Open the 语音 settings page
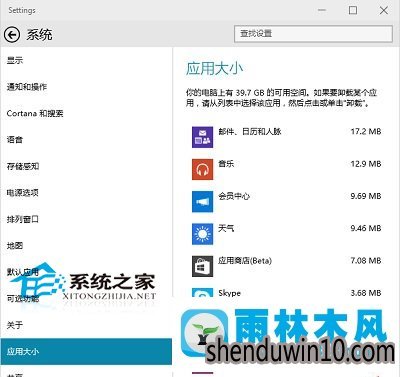Screen dimensions: 400x377 pyautogui.click(x=15, y=140)
